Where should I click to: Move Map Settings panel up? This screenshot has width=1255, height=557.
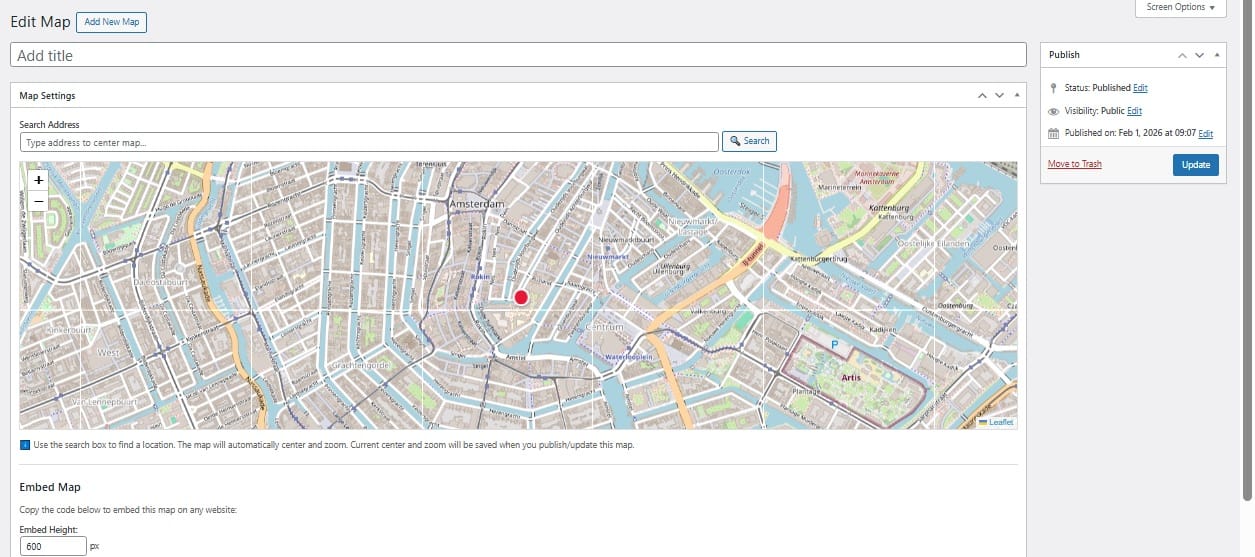pos(983,96)
